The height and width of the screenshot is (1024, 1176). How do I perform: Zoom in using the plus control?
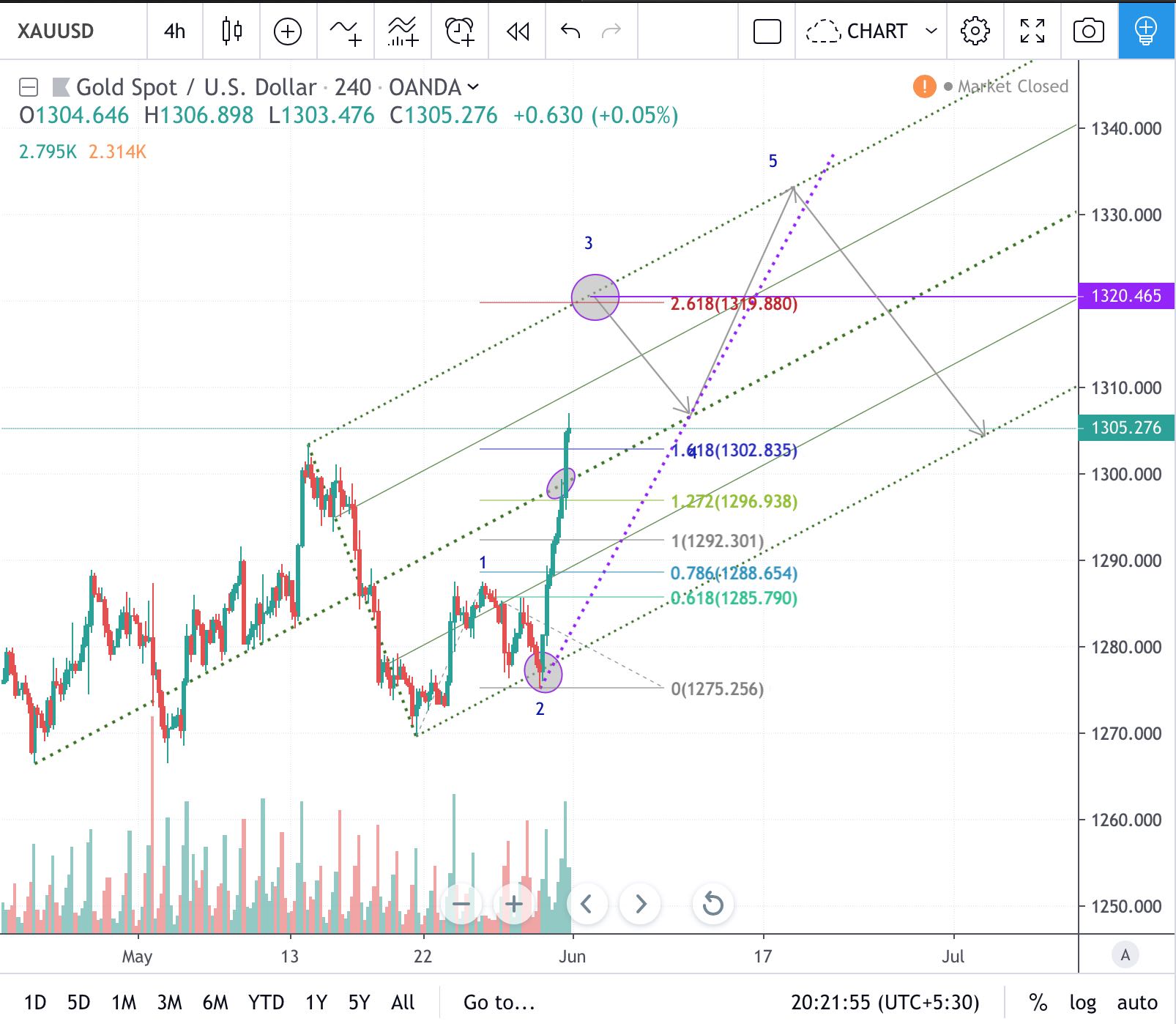[513, 905]
